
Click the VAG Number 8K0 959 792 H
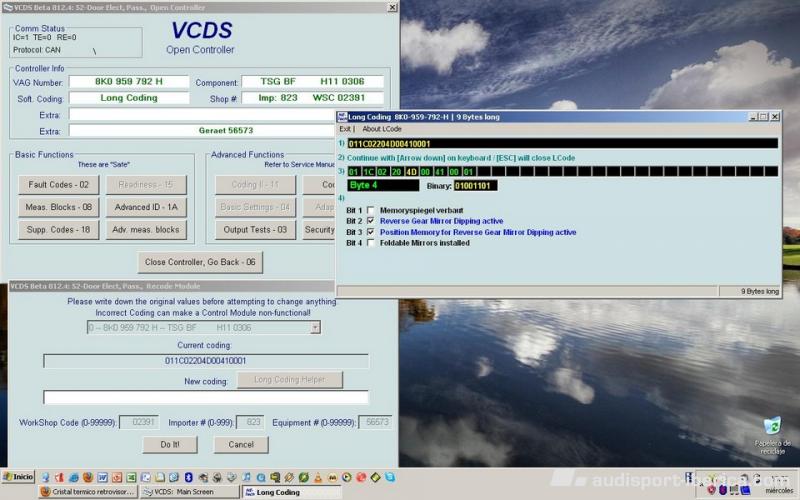click(129, 82)
